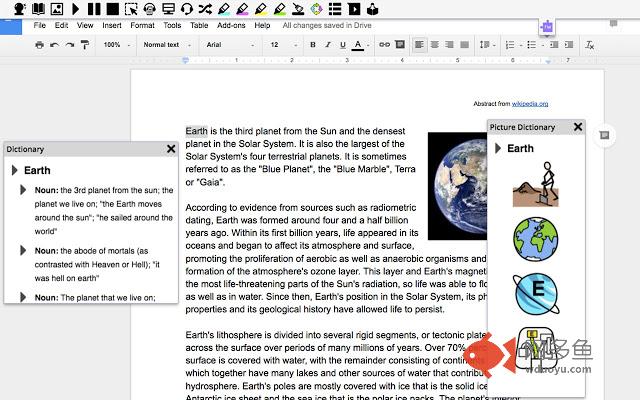Click the add comment button beside page
The height and width of the screenshot is (400, 640).
pos(604,135)
